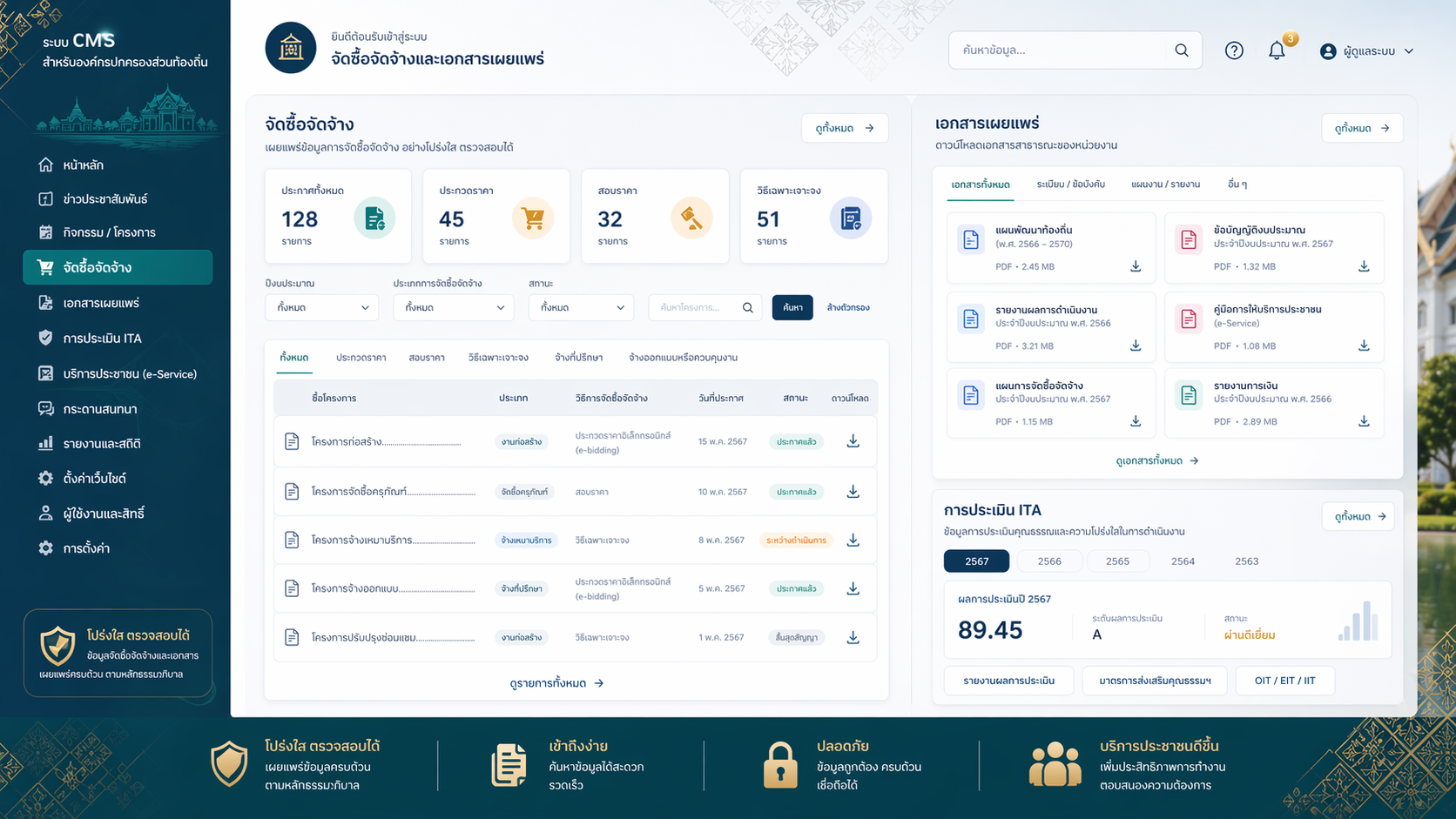Switch to ประกวดราคา table tab
This screenshot has width=1456, height=819.
pyautogui.click(x=361, y=358)
